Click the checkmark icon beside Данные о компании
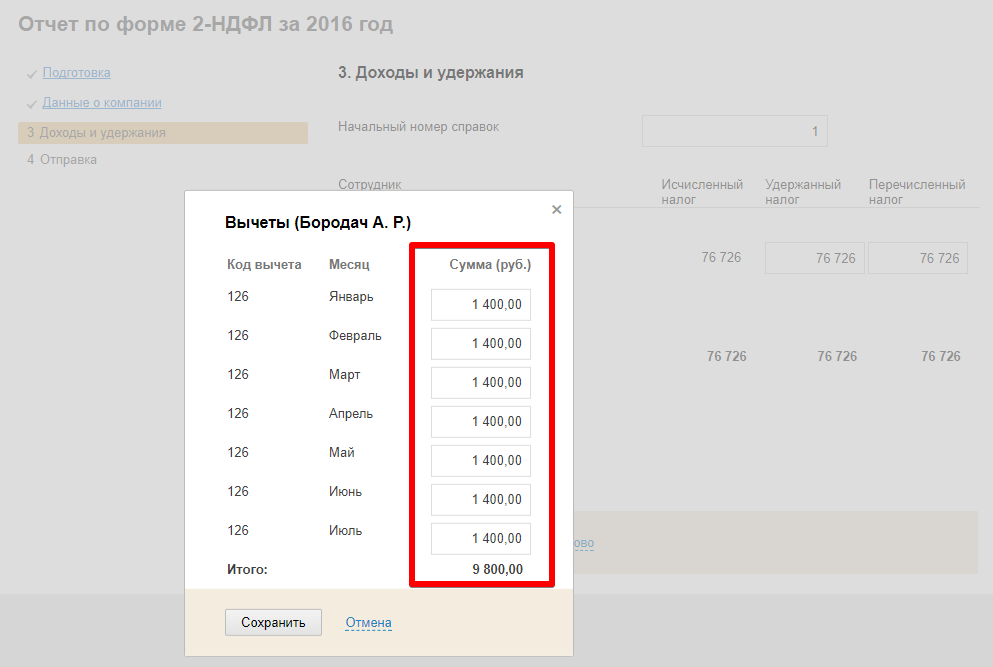This screenshot has width=993, height=667. (x=32, y=104)
